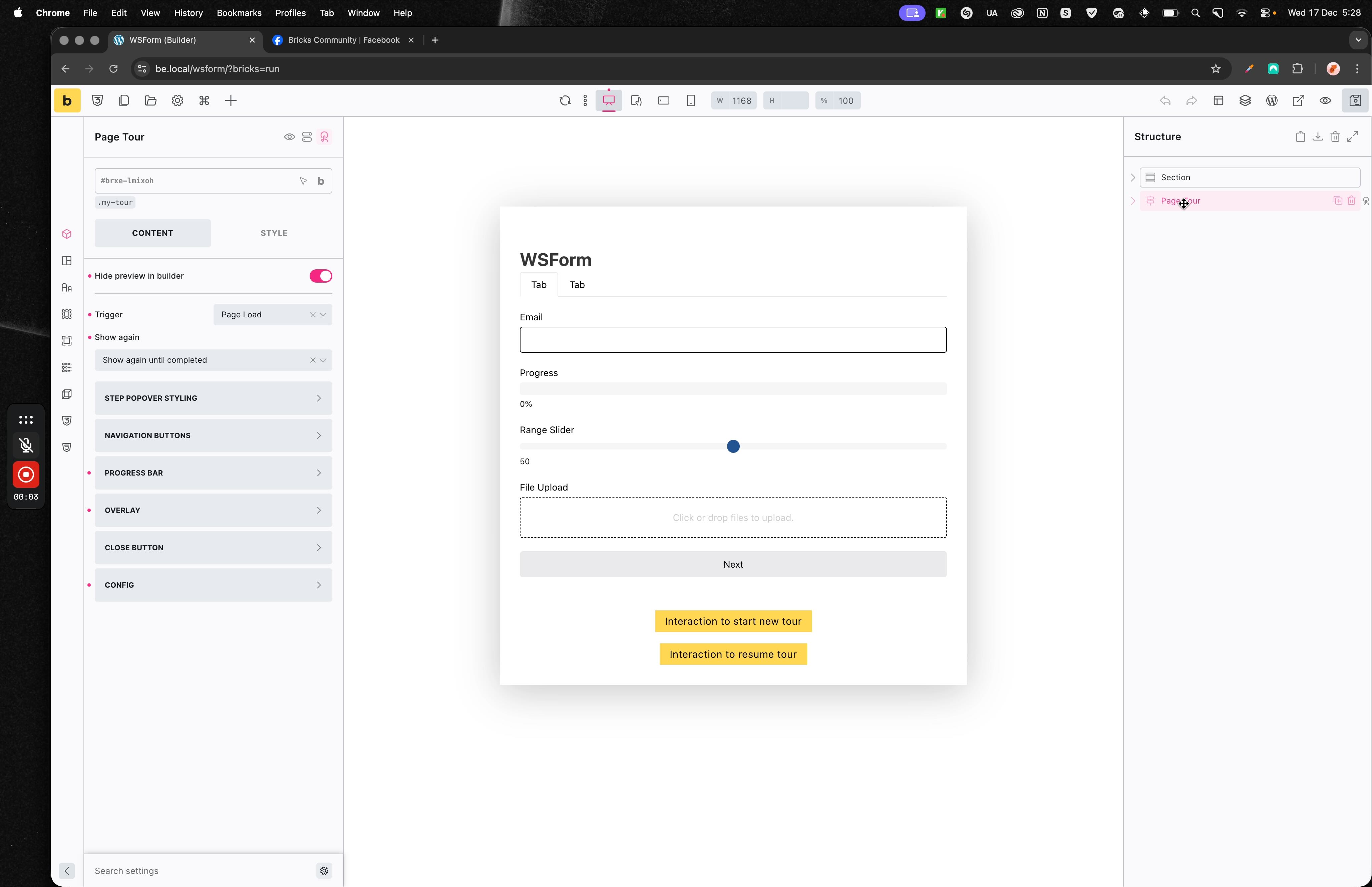Open the templates folder icon

click(151, 101)
